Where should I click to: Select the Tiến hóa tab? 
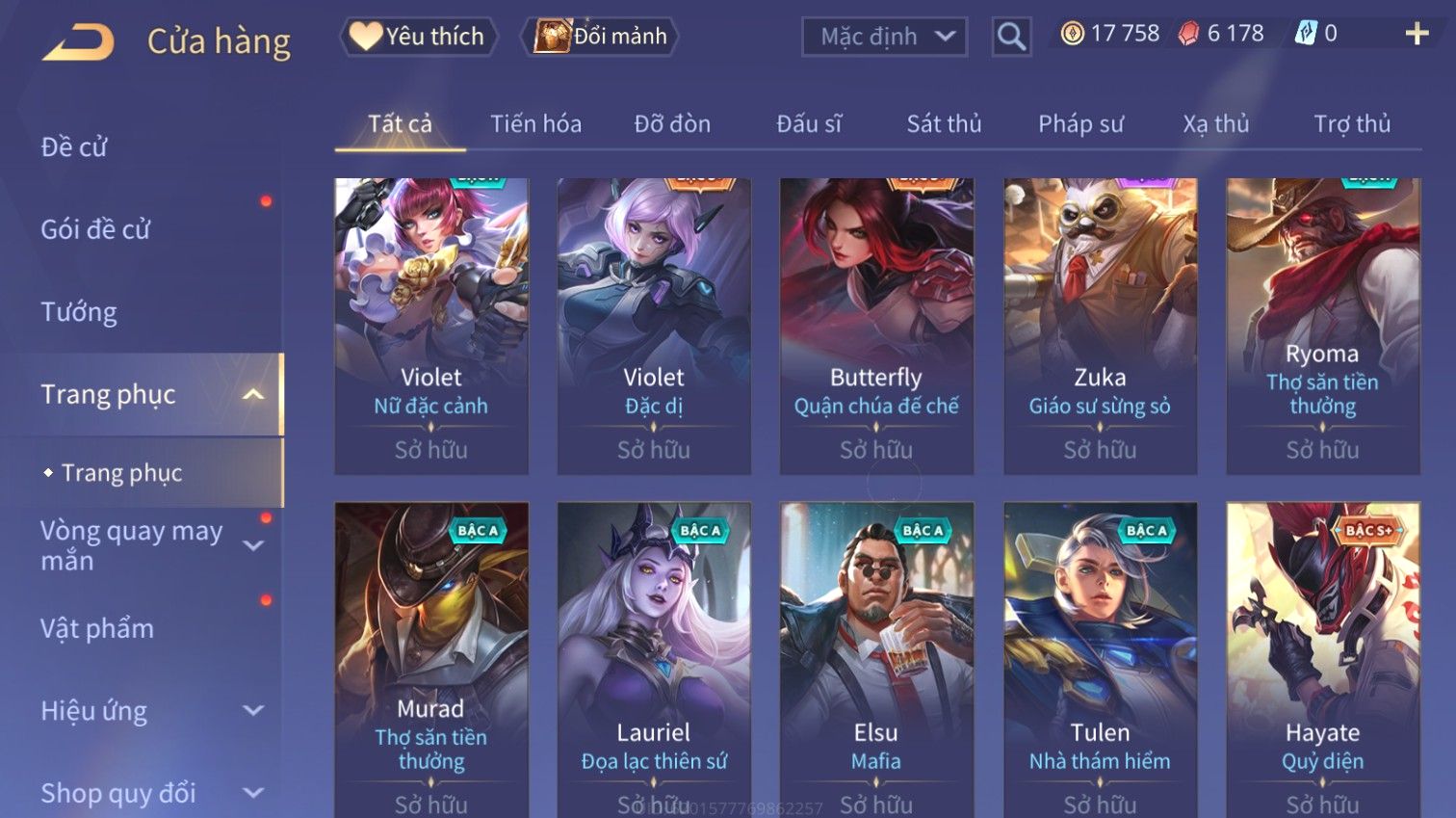(x=535, y=123)
